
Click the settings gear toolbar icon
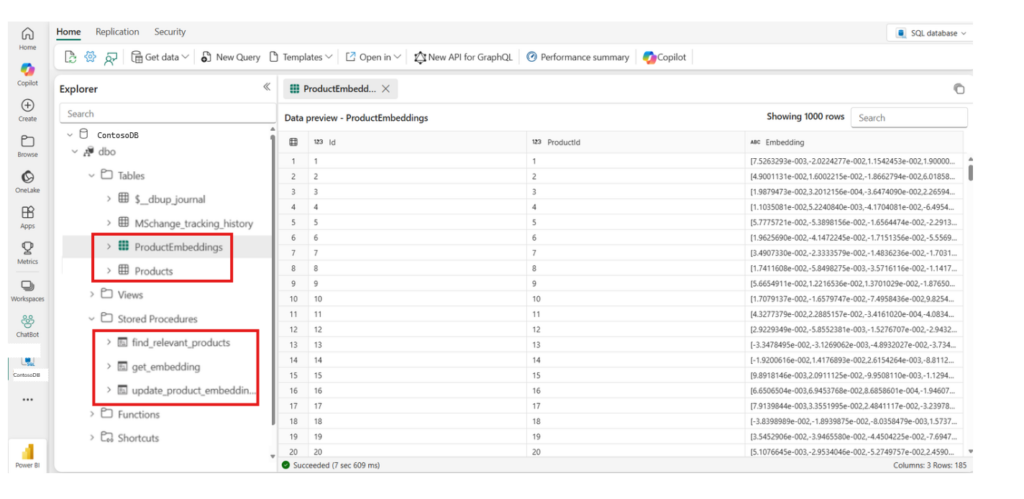(x=90, y=57)
